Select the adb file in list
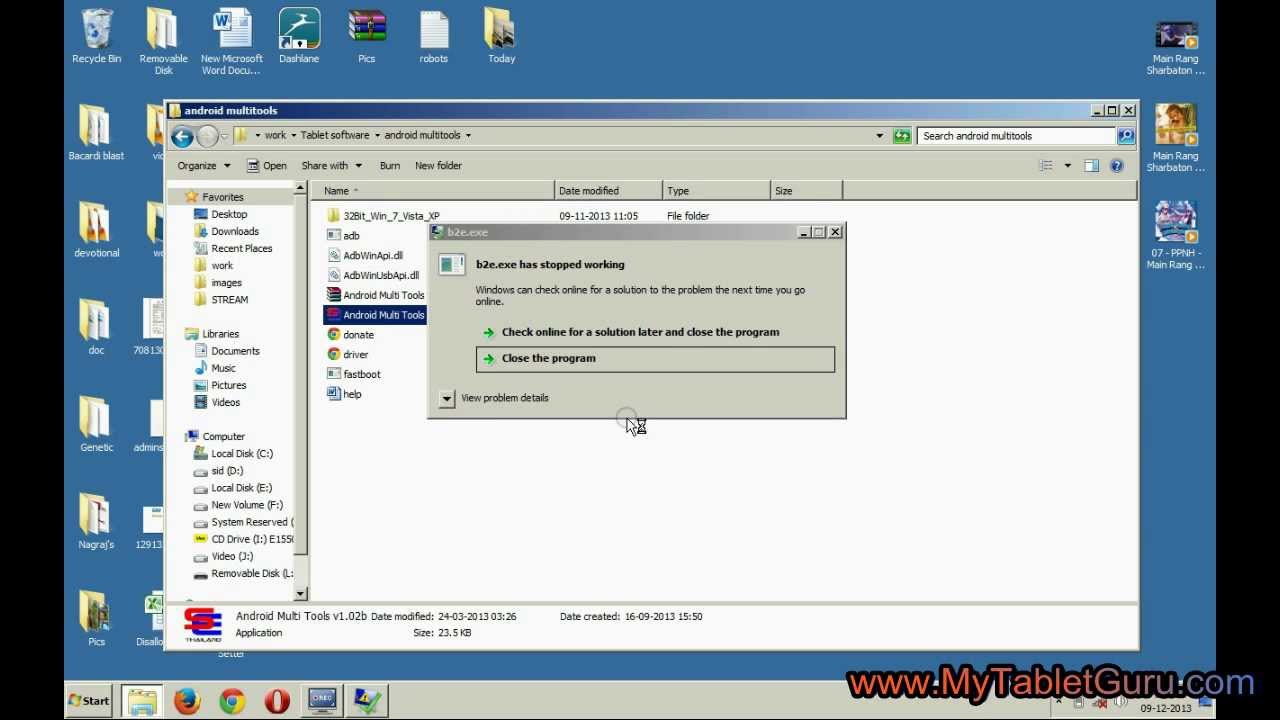1280x720 pixels. (344, 236)
